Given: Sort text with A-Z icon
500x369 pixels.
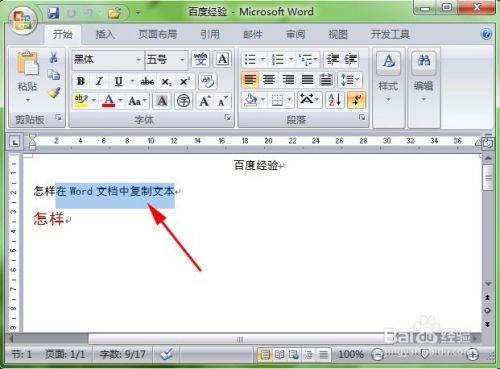Looking at the screenshot, I should (x=335, y=100).
